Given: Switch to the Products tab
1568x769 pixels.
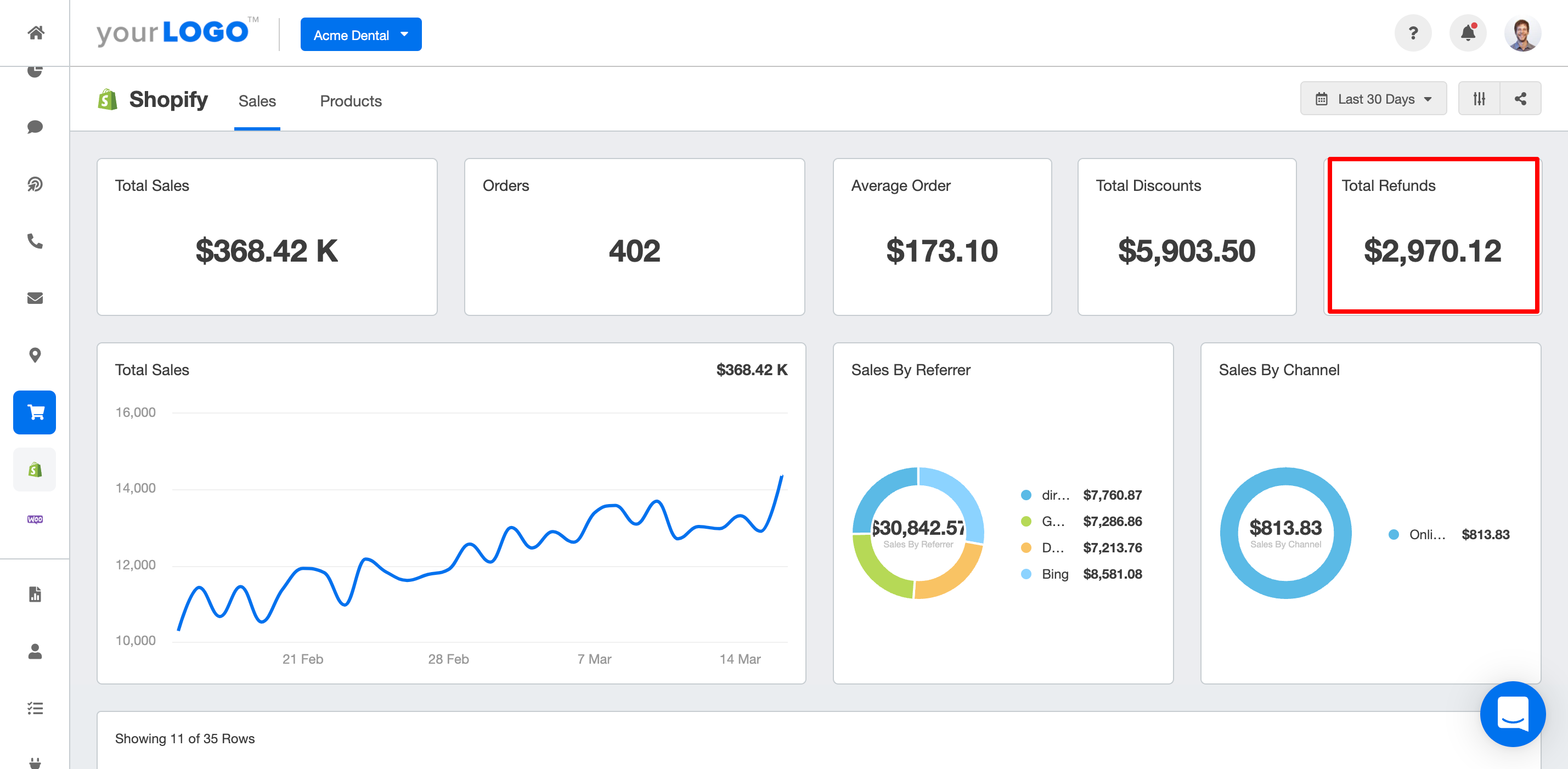Looking at the screenshot, I should pyautogui.click(x=351, y=101).
